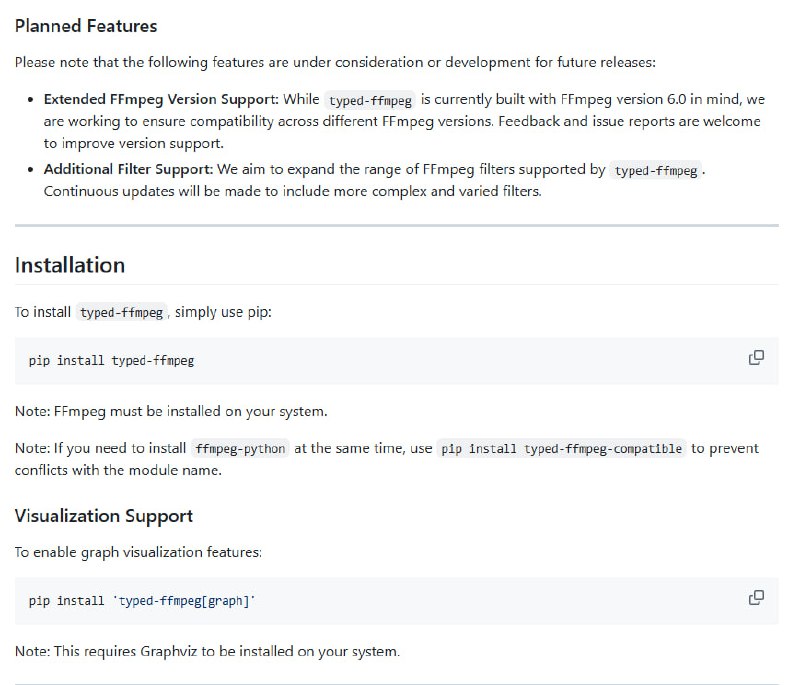Click the divider line above Installation
The width and height of the screenshot is (800, 685).
[x=396, y=226]
